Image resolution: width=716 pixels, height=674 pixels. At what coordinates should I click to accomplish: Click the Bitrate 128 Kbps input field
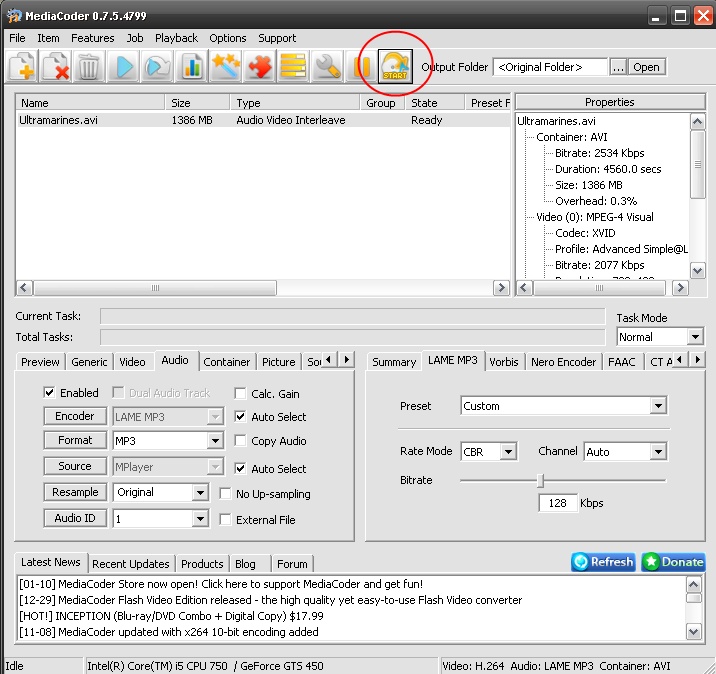pos(558,503)
